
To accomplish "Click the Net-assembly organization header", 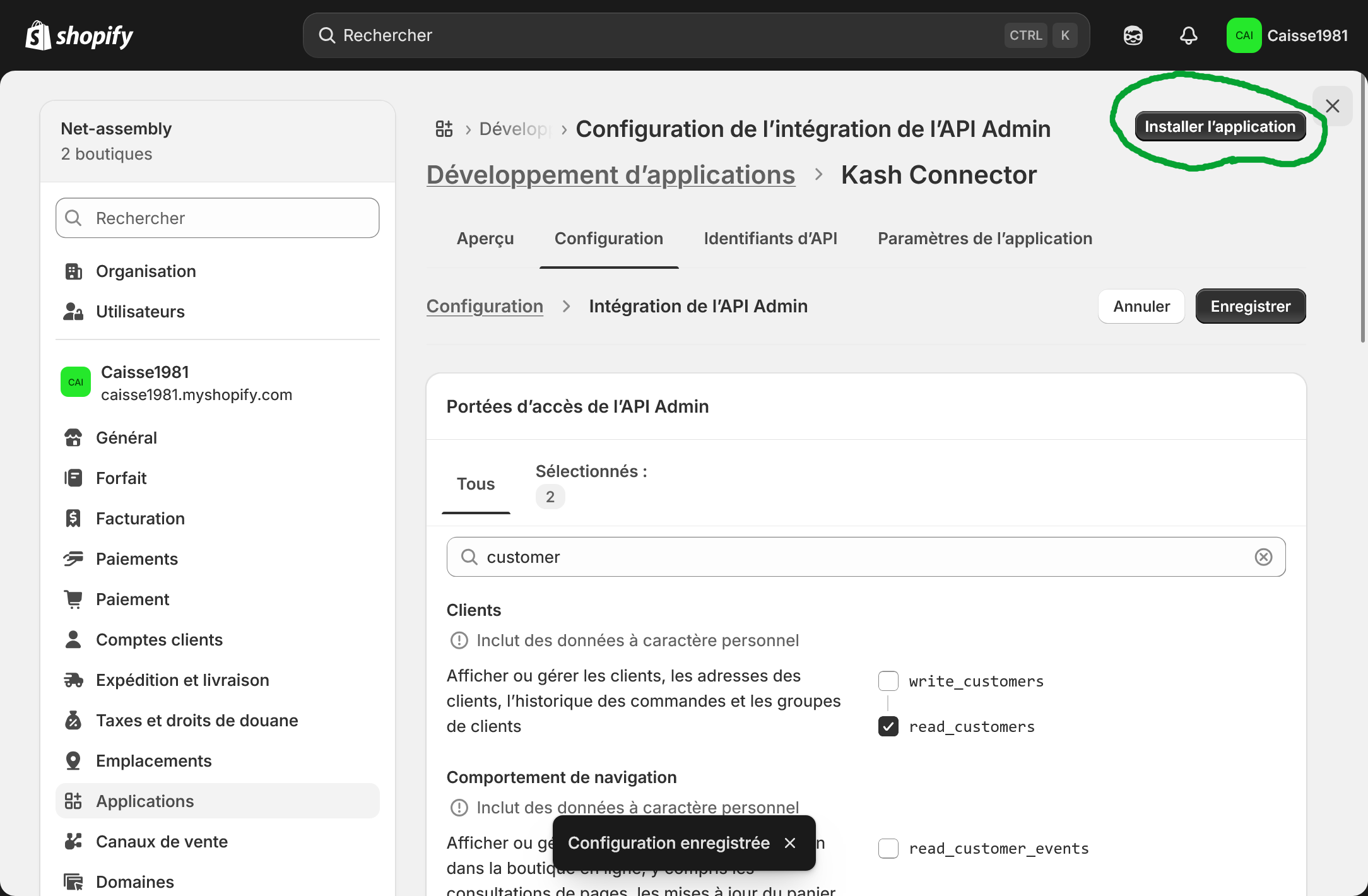I will click(217, 141).
